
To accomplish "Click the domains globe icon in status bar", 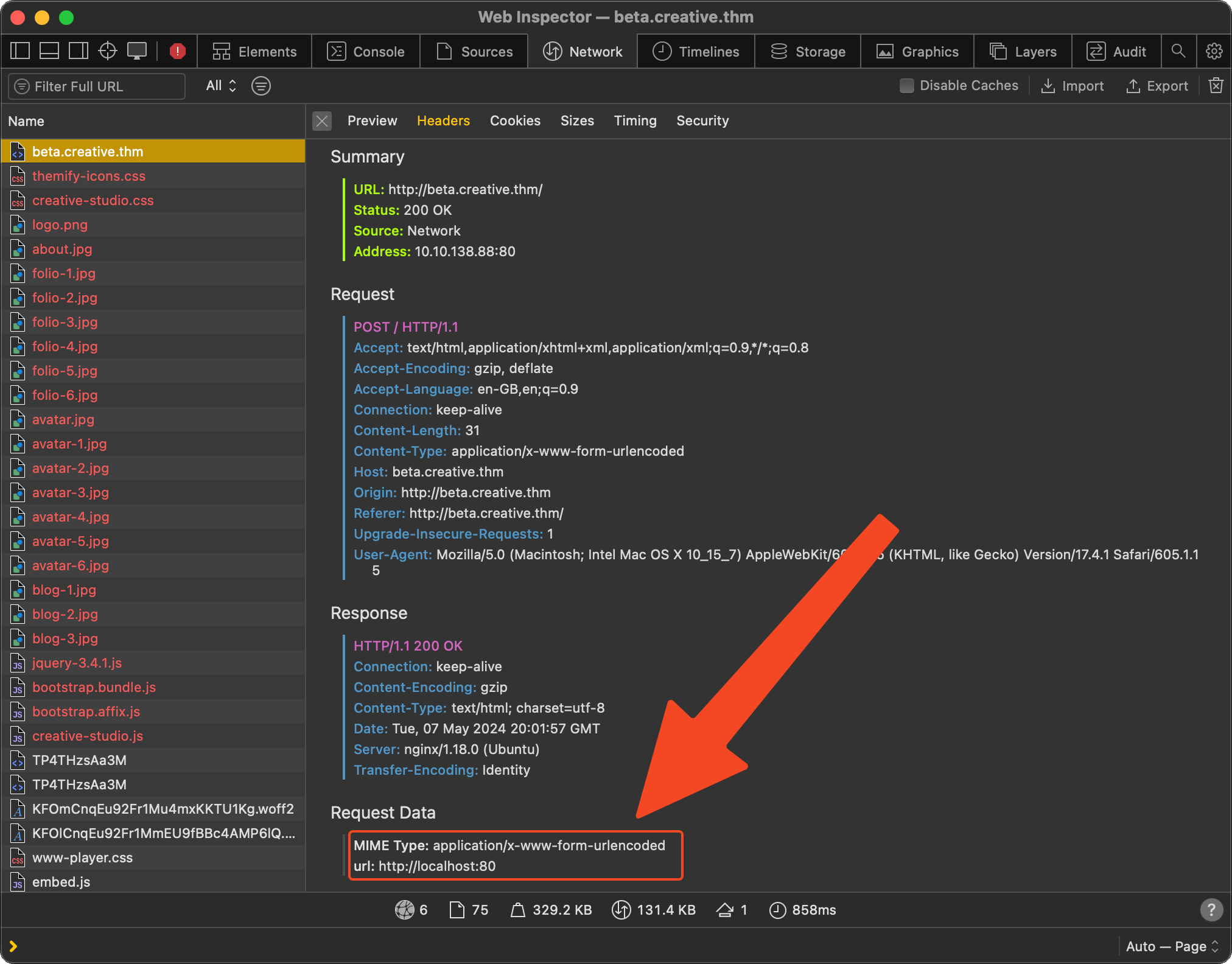I will 405,910.
